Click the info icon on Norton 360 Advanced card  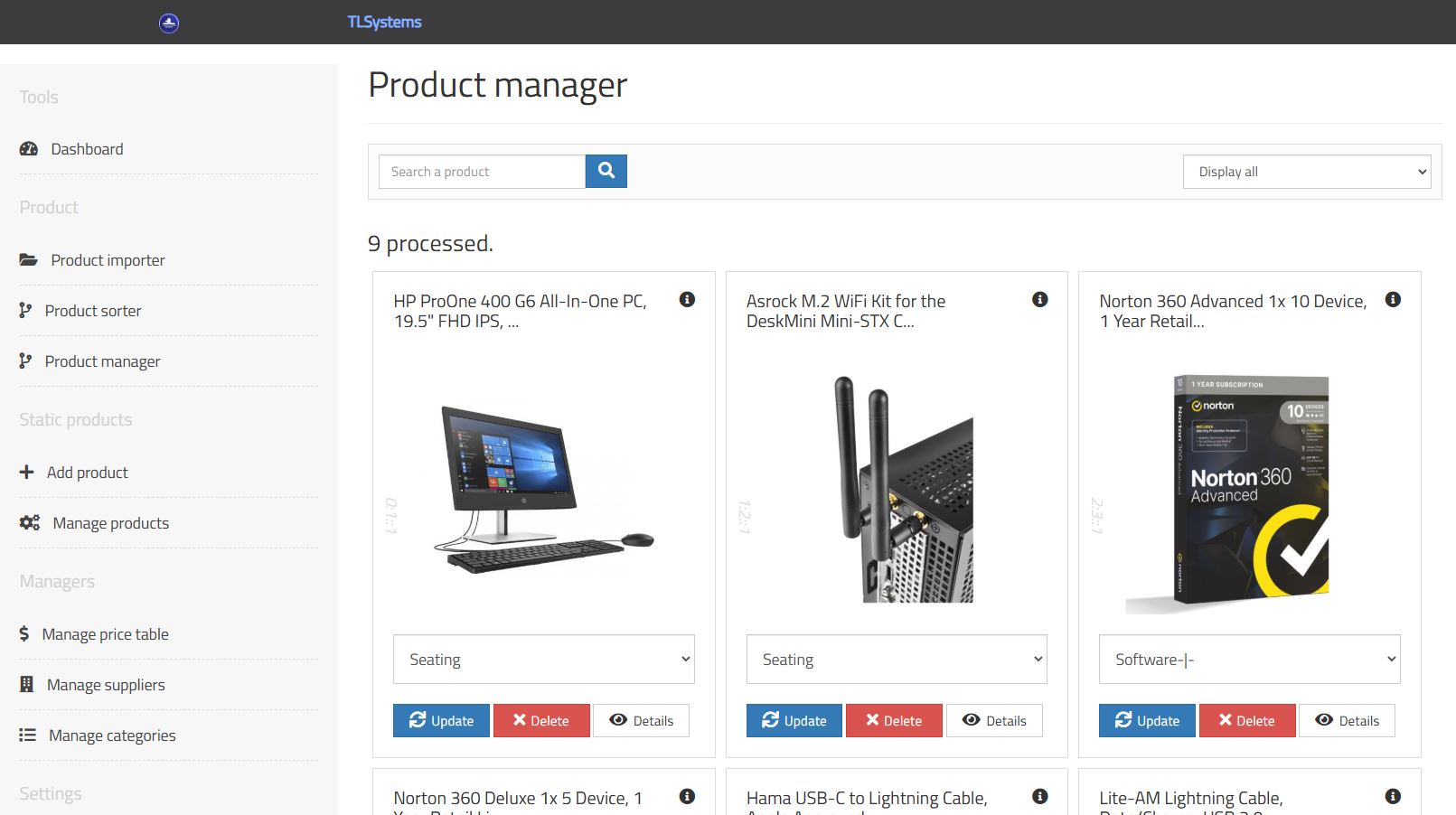pos(1393,299)
